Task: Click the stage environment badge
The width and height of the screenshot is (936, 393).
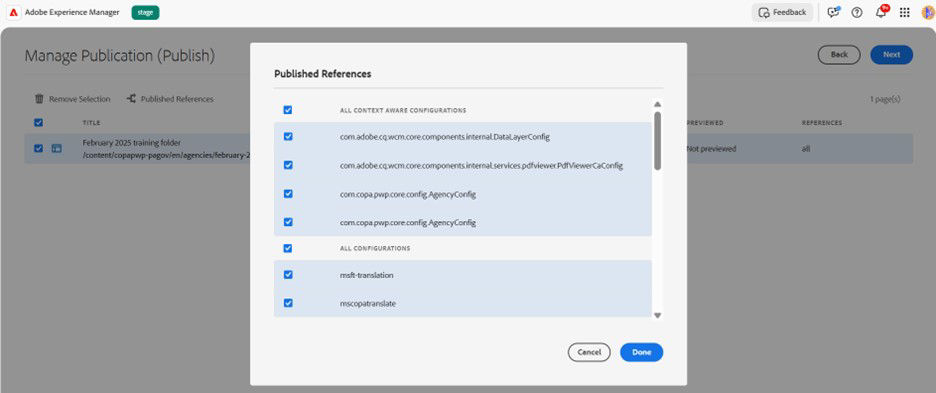Action: pos(145,13)
